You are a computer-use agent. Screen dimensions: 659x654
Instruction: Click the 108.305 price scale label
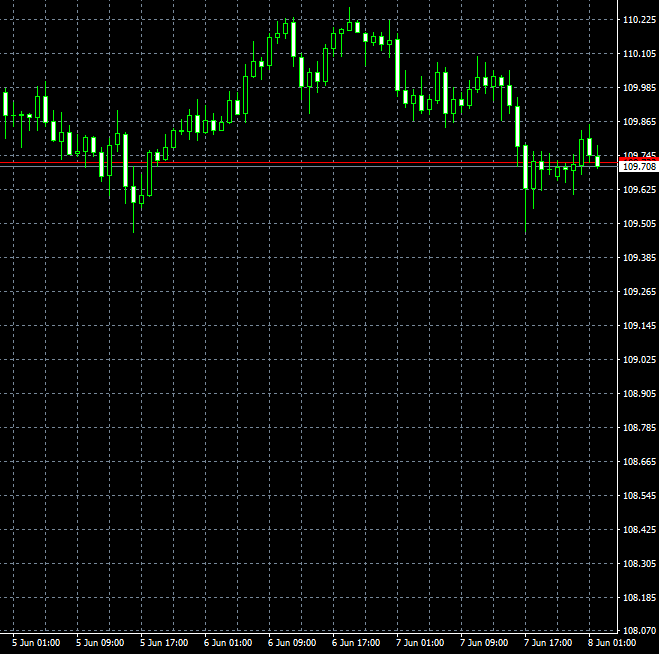click(x=639, y=564)
